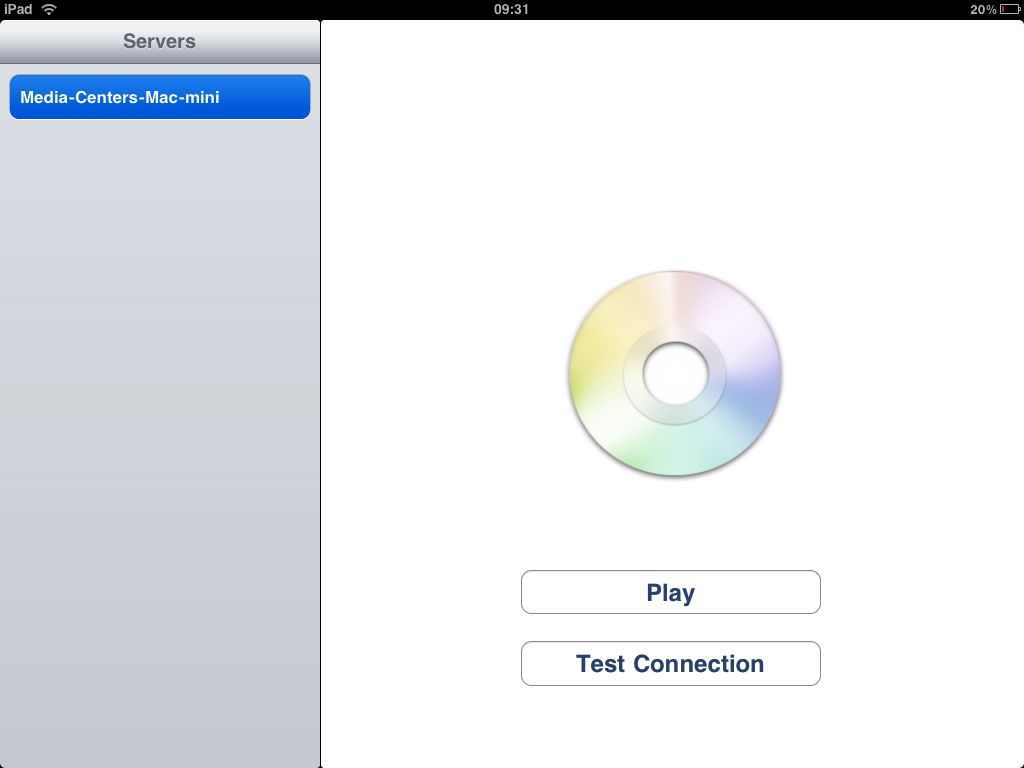Tap the iPad label in status bar
1024x768 pixels.
(18, 9)
